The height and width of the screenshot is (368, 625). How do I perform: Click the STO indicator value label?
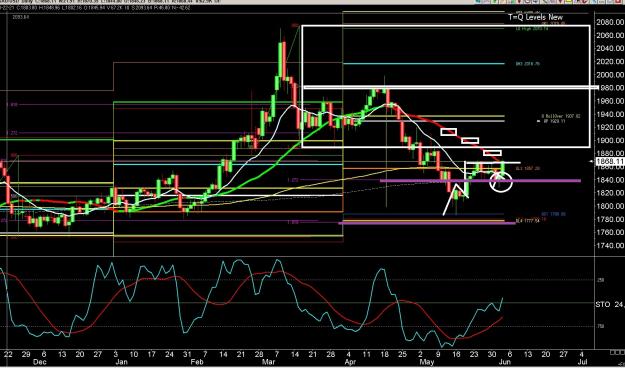click(x=610, y=304)
